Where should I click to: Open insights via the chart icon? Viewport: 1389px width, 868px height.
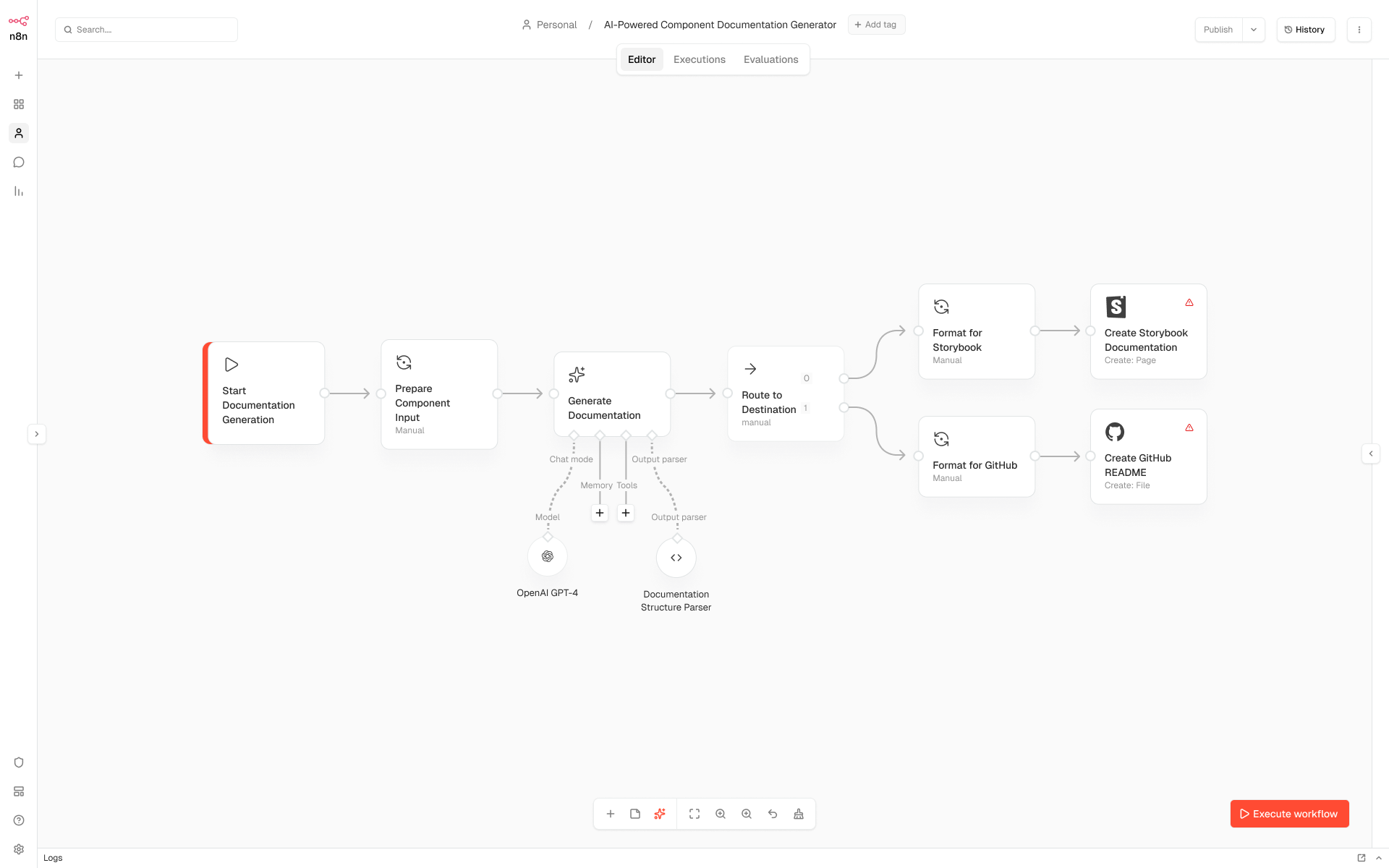coord(19,191)
